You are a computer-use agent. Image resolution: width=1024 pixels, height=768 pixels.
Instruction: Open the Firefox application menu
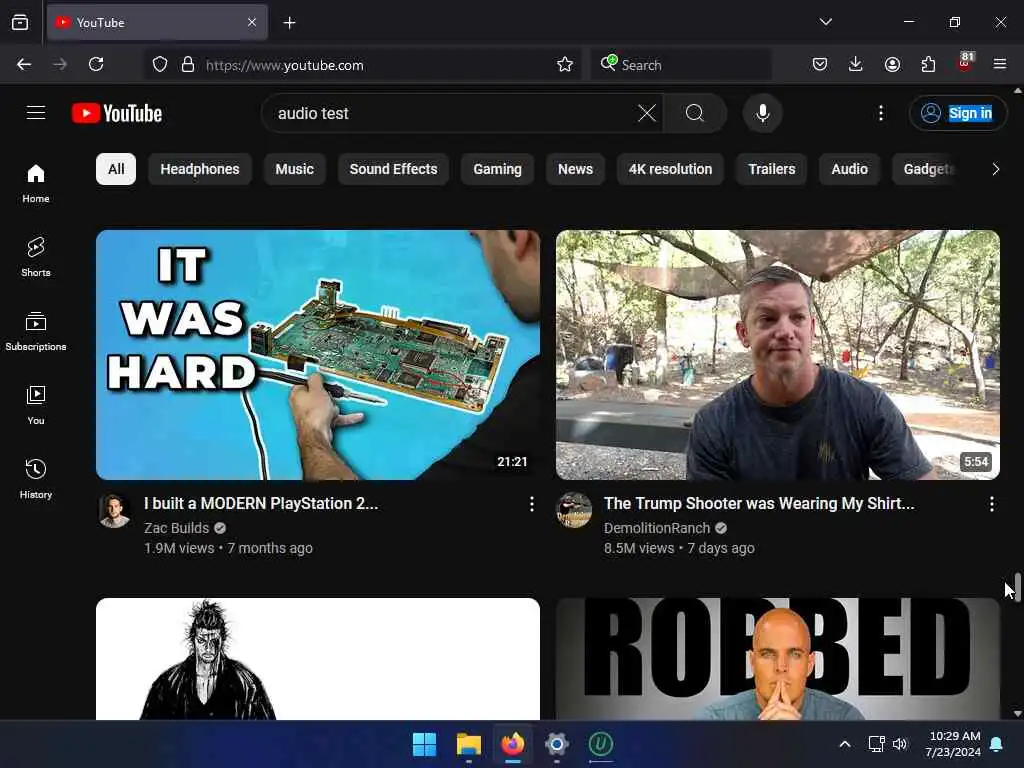click(1000, 64)
